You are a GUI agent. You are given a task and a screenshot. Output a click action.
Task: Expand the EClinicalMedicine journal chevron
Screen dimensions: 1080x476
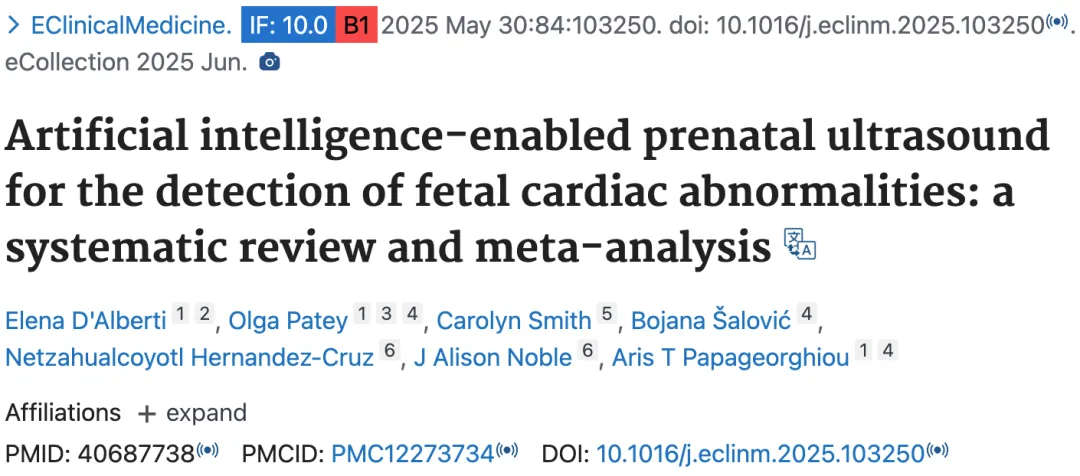(13, 26)
